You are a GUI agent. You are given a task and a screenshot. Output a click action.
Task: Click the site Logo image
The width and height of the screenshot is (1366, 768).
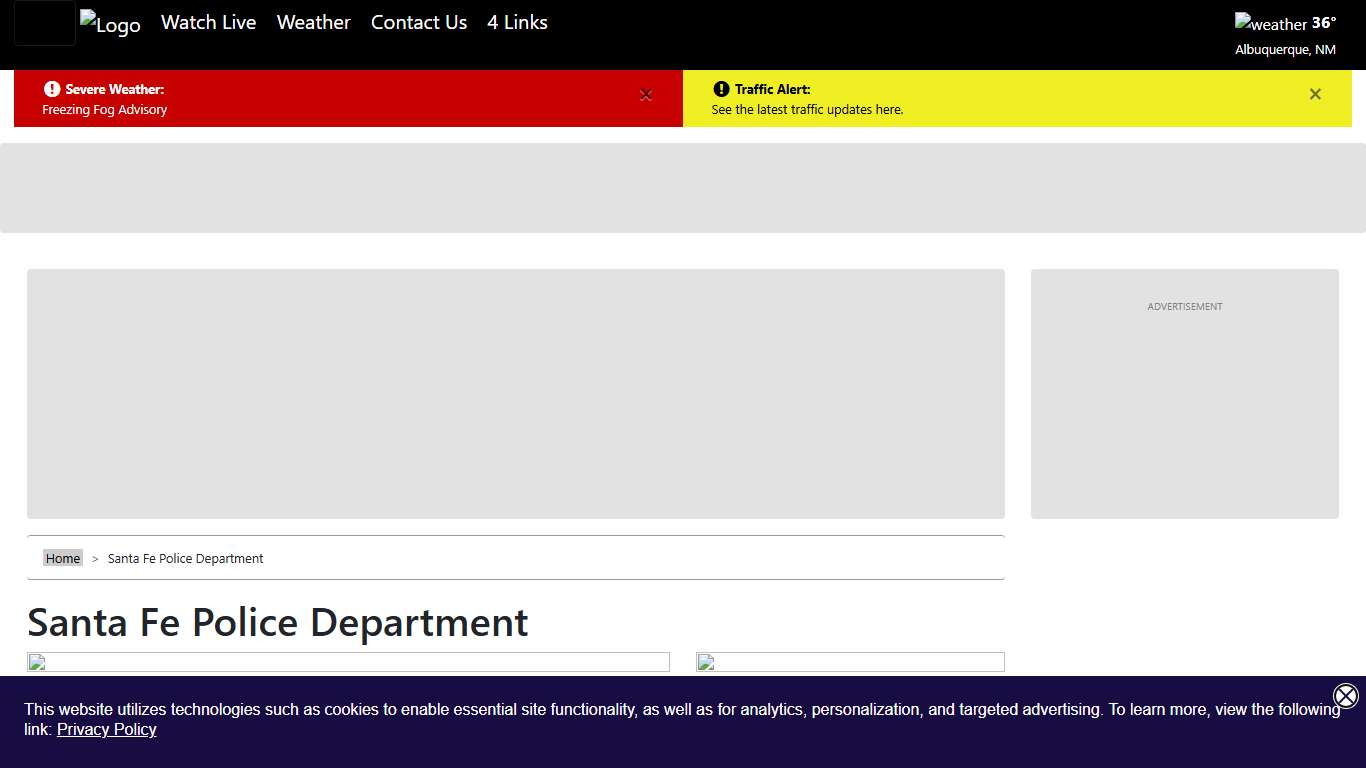tap(110, 24)
